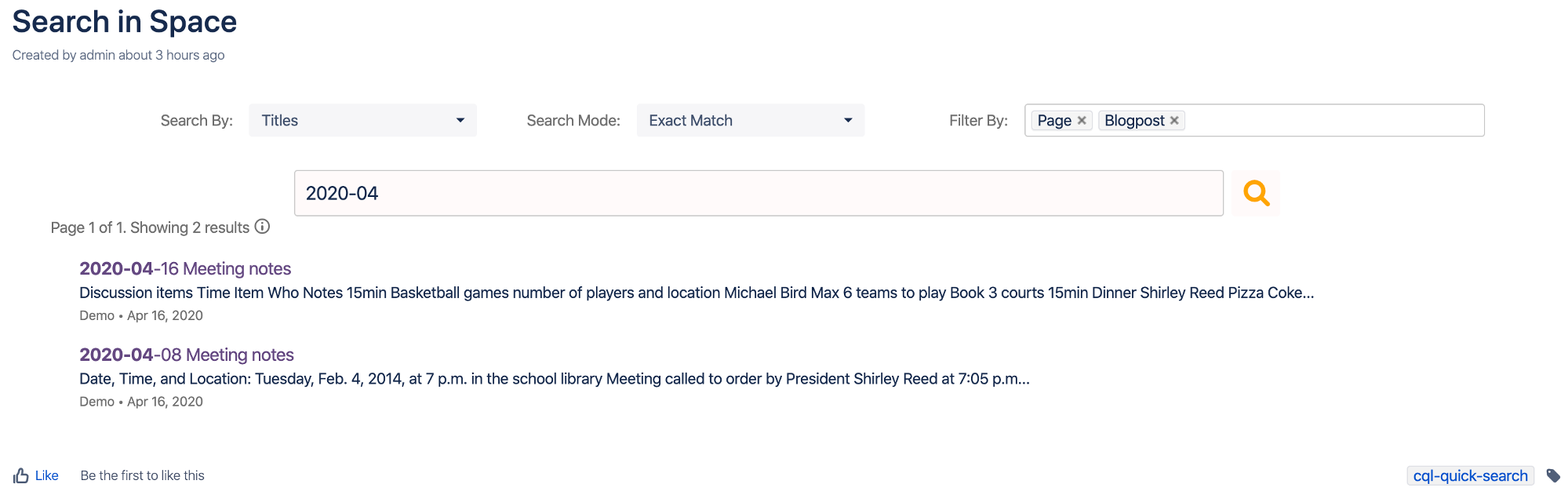
Task: Expand the Search Mode Exact Match dropdown
Action: pos(750,120)
